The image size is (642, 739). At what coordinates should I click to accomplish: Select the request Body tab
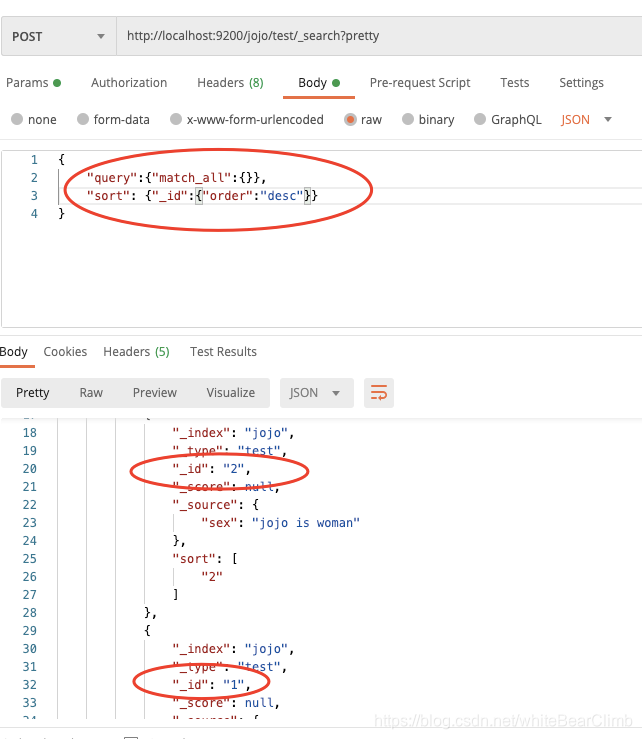pyautogui.click(x=319, y=82)
